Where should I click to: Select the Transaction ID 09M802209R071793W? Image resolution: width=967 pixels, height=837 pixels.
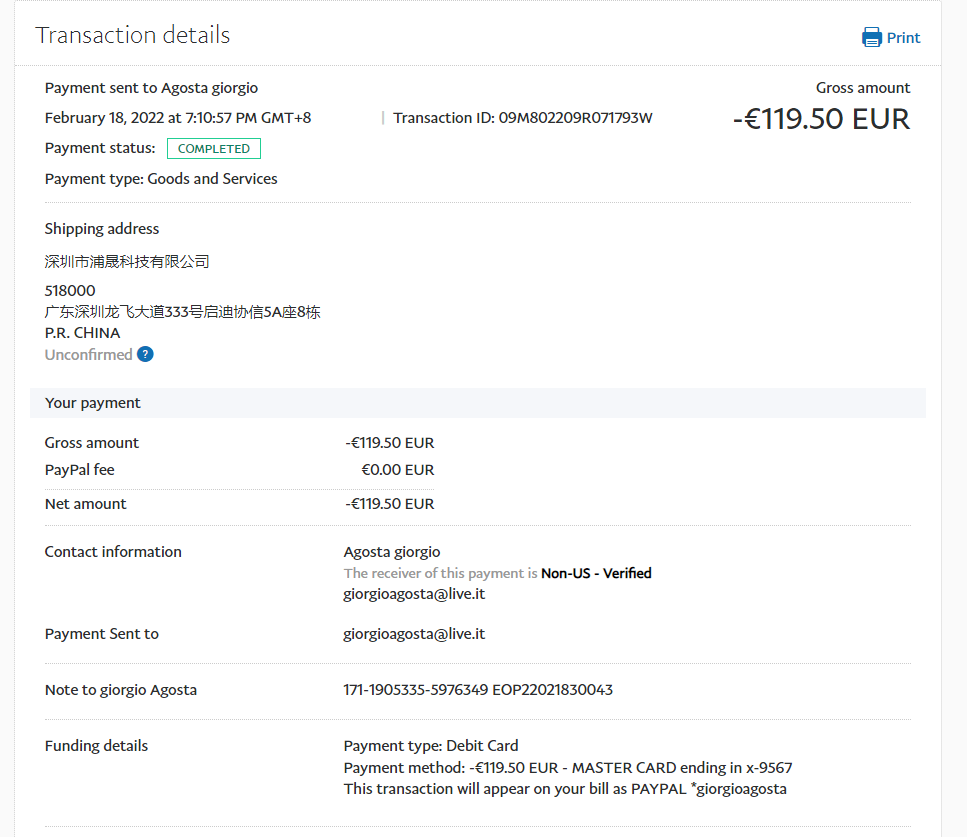click(x=523, y=118)
